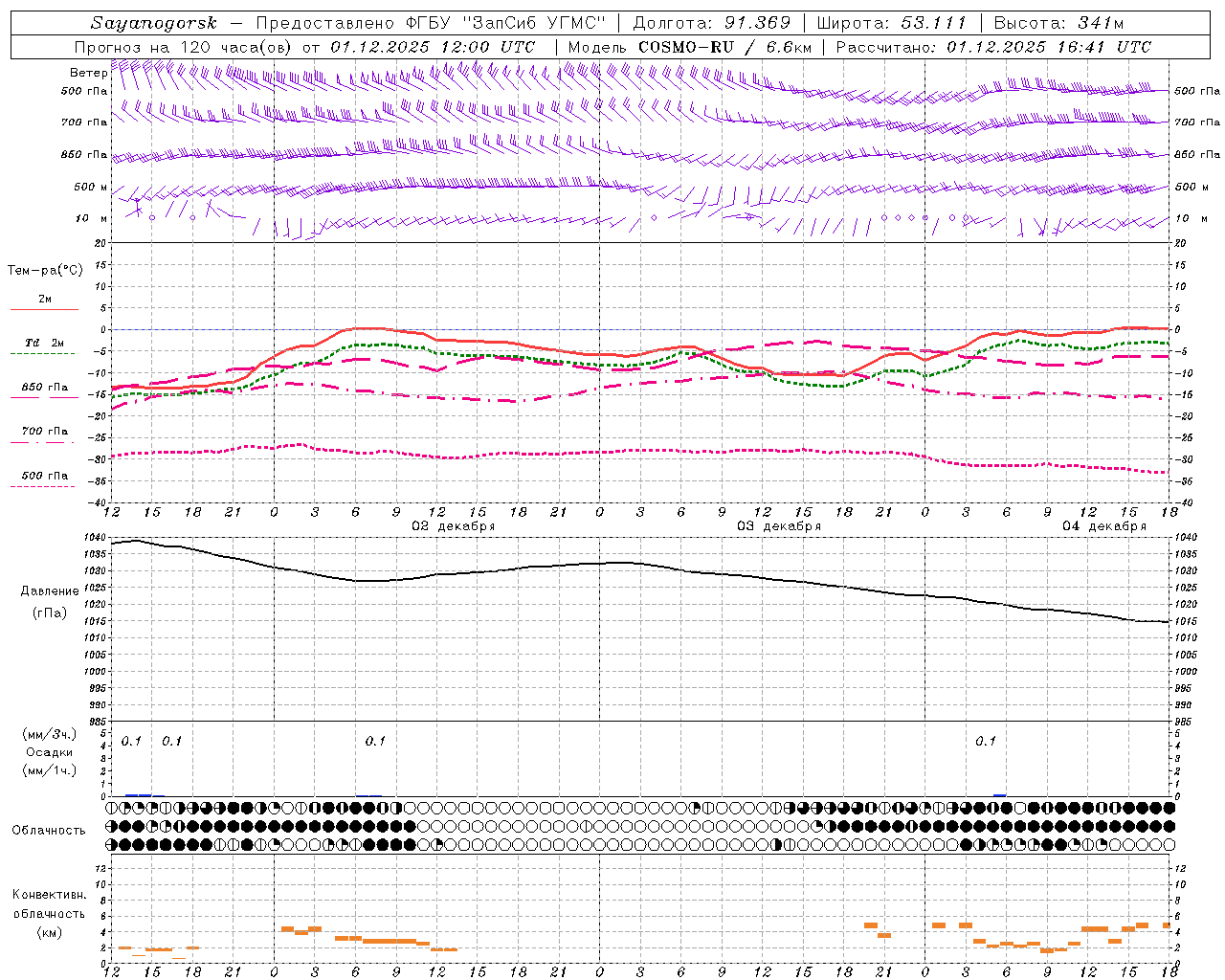The height and width of the screenshot is (980, 1225).
Task: Click the '500 гПа' temperature legend entry
Action: pyautogui.click(x=45, y=475)
